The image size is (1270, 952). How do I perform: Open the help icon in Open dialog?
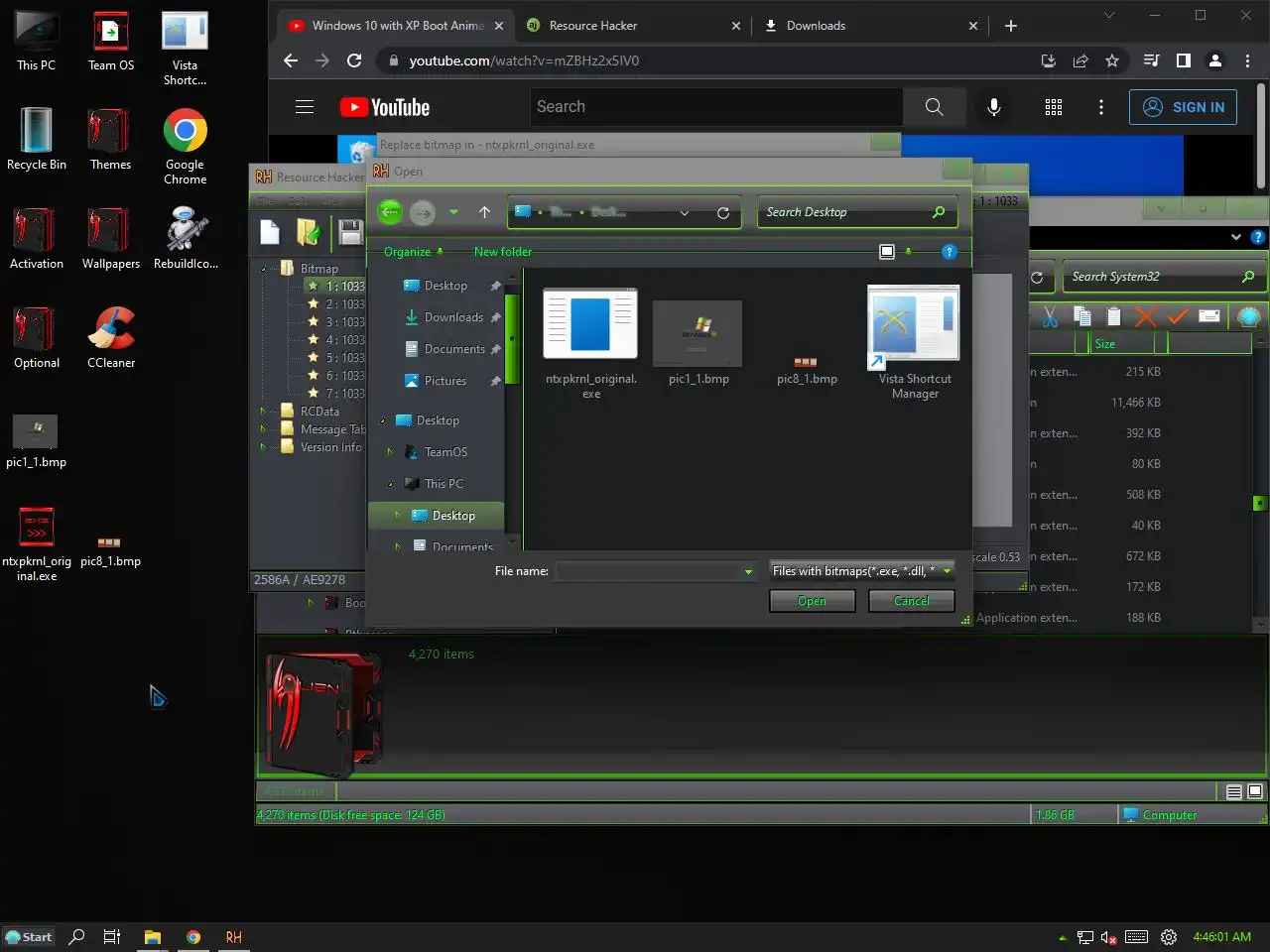click(x=949, y=252)
